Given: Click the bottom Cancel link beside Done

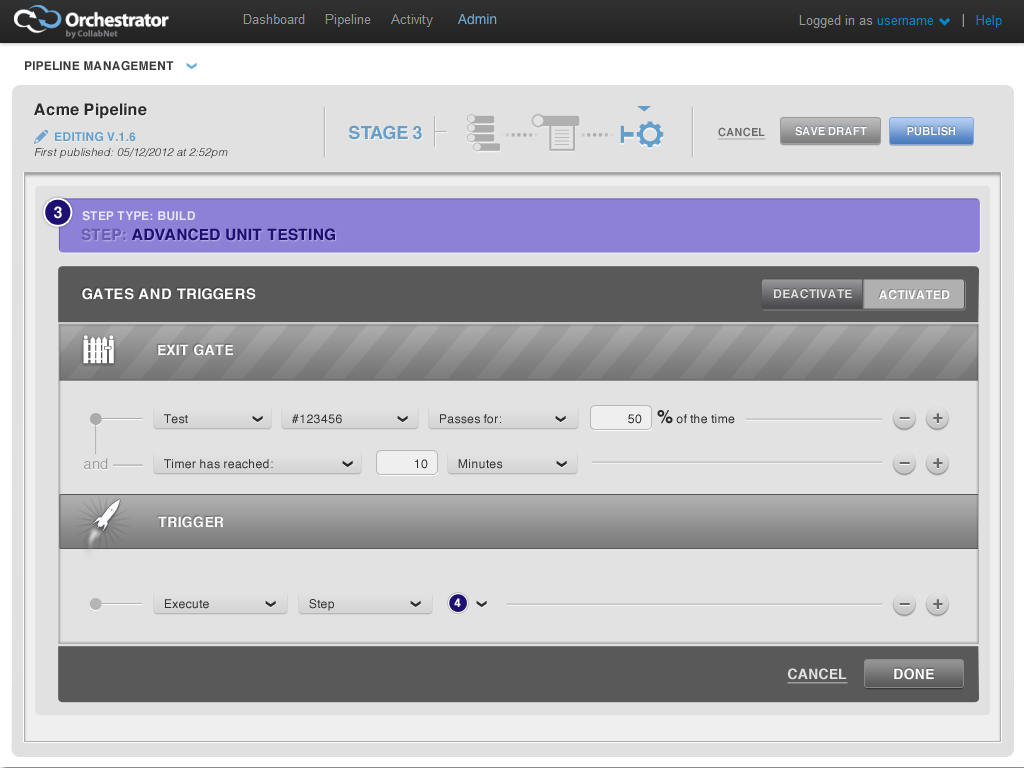Looking at the screenshot, I should coord(816,674).
